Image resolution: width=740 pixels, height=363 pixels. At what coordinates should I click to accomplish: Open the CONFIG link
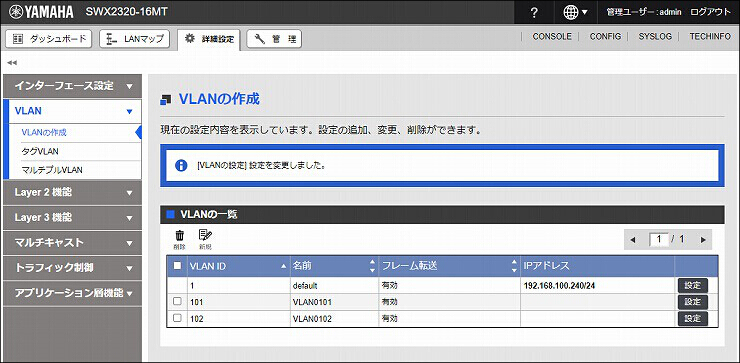pyautogui.click(x=605, y=36)
